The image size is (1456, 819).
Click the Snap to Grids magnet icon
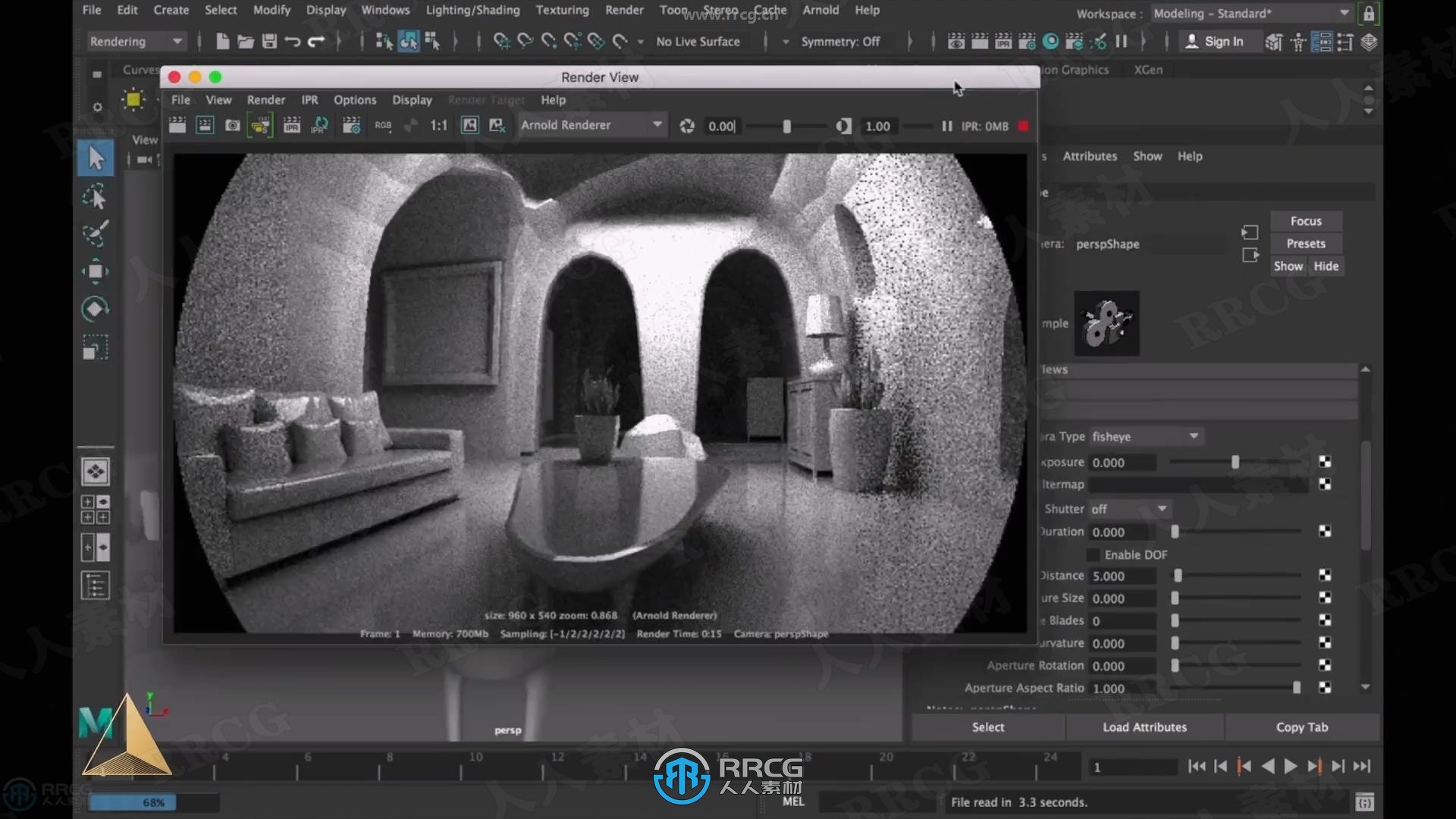click(501, 42)
